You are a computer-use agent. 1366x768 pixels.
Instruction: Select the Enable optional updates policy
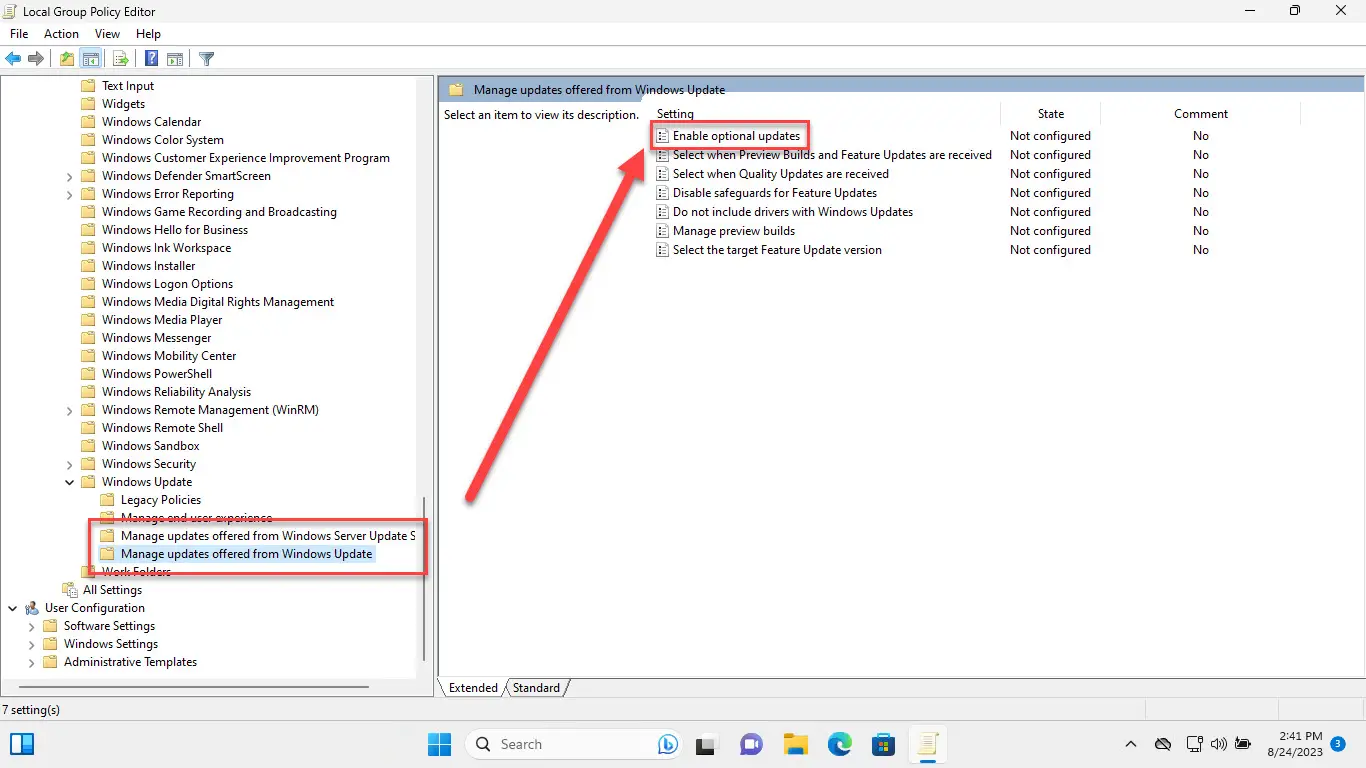click(736, 136)
